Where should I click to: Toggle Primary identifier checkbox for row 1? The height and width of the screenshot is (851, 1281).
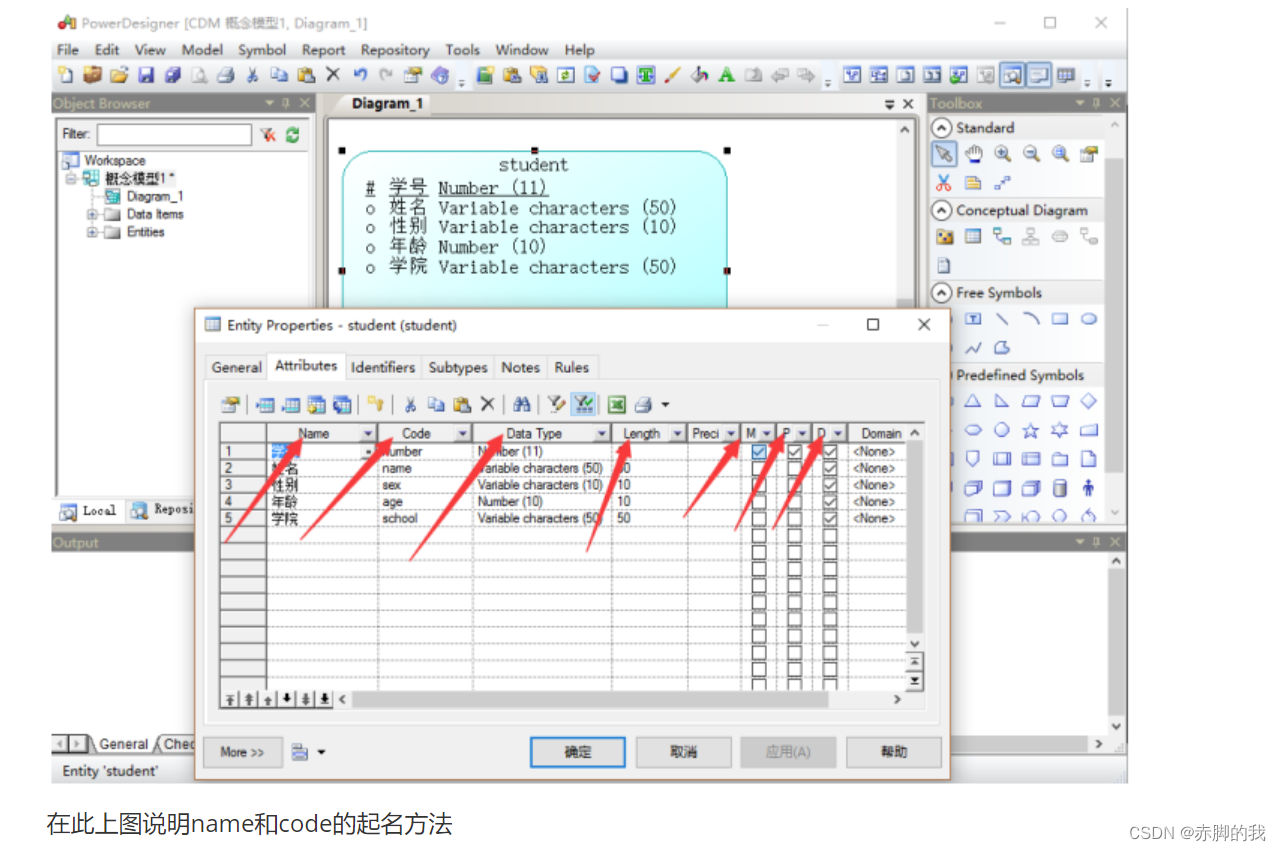[x=795, y=452]
